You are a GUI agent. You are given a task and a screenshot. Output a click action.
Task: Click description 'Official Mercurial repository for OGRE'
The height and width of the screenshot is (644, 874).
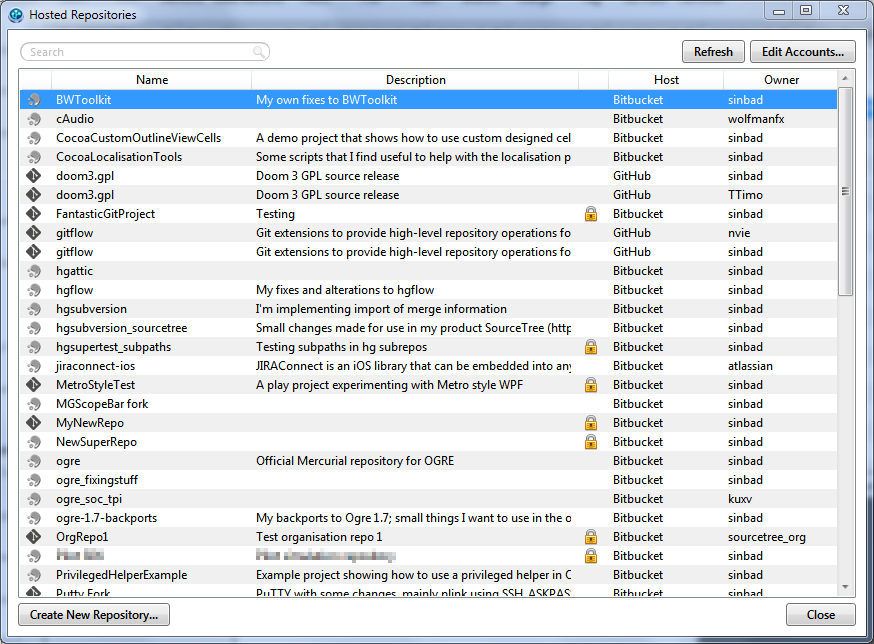tap(355, 461)
